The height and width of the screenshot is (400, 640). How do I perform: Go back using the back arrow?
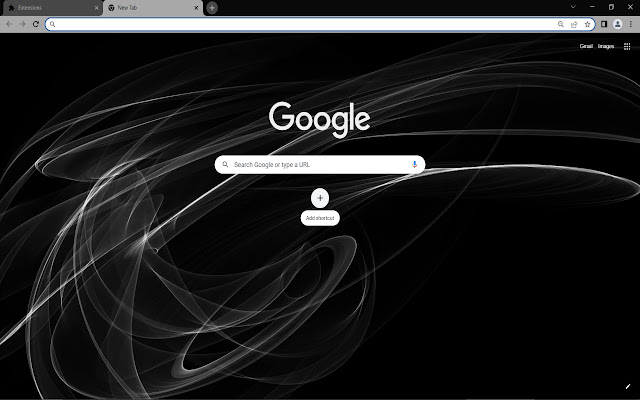[x=9, y=24]
